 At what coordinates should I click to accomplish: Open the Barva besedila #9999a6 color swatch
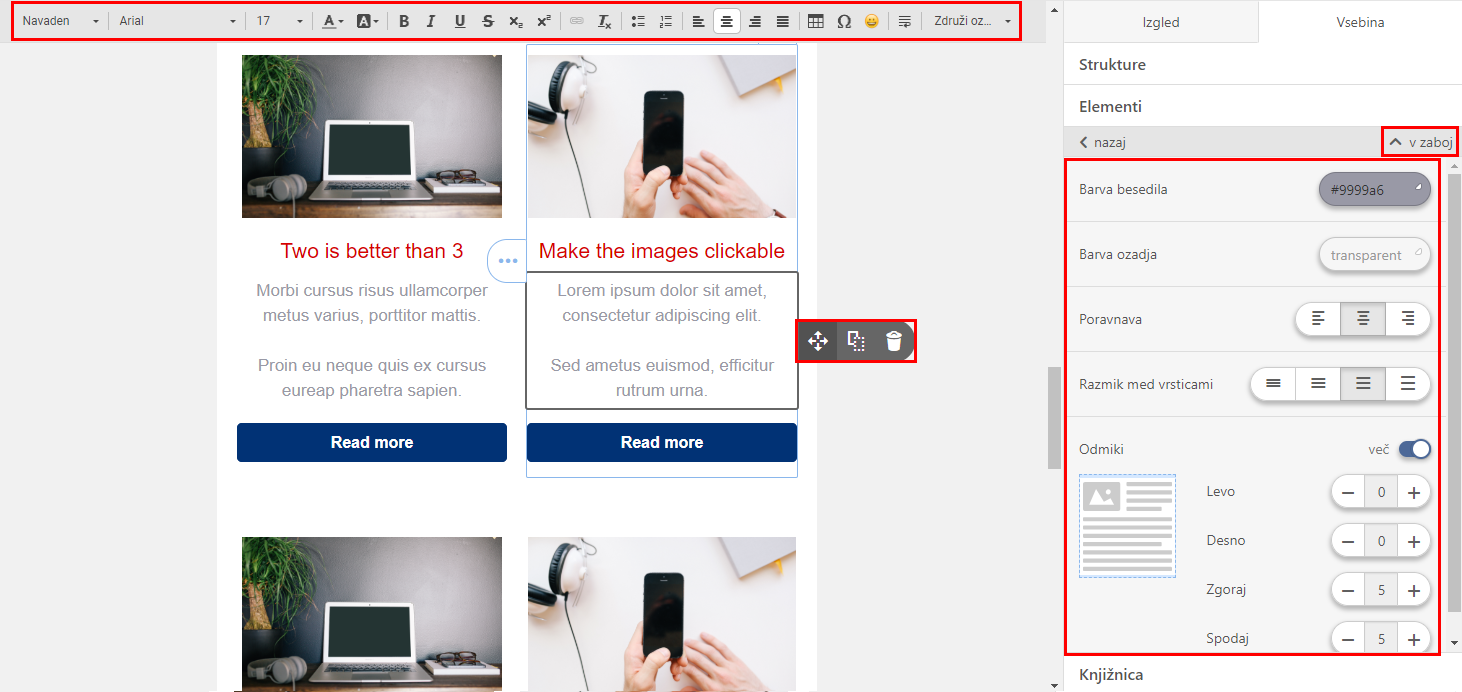tap(1374, 189)
